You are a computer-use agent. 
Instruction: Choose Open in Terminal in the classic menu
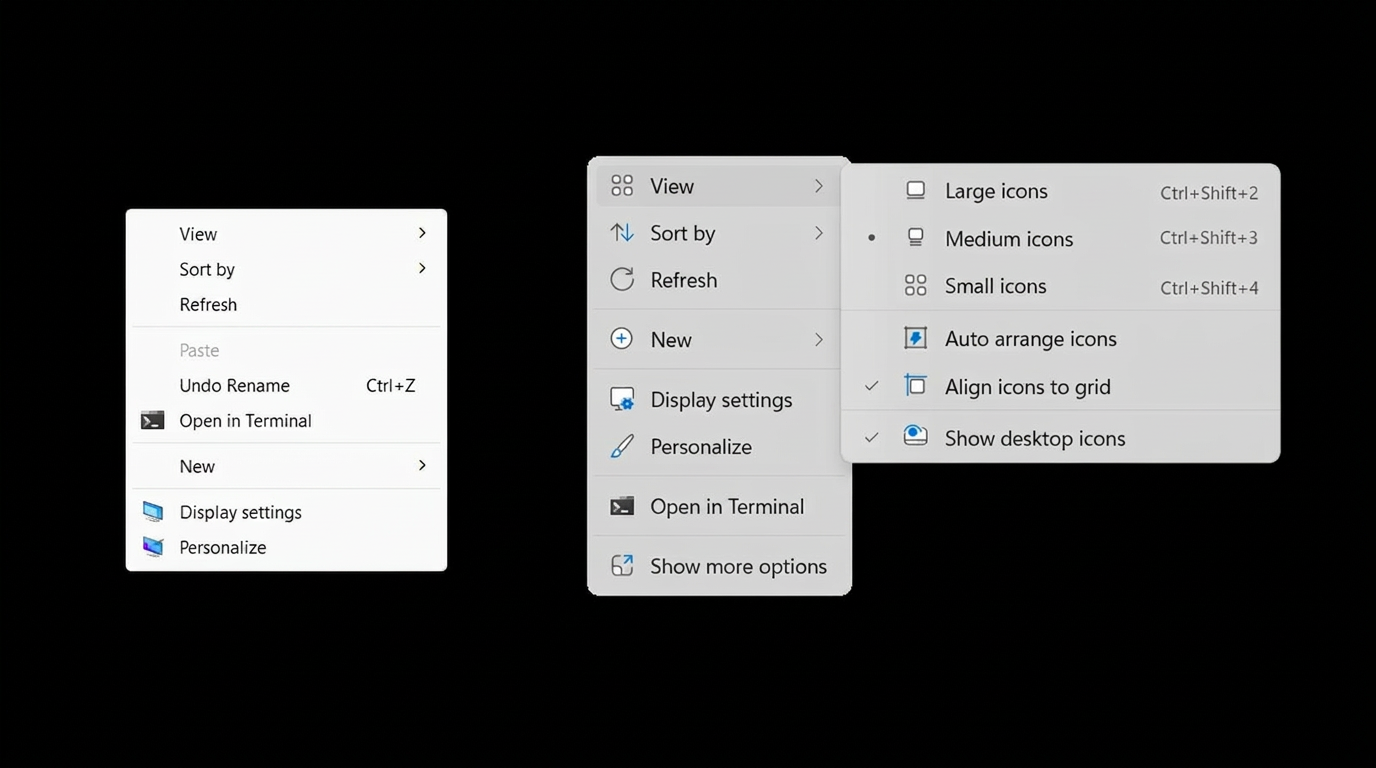point(286,421)
